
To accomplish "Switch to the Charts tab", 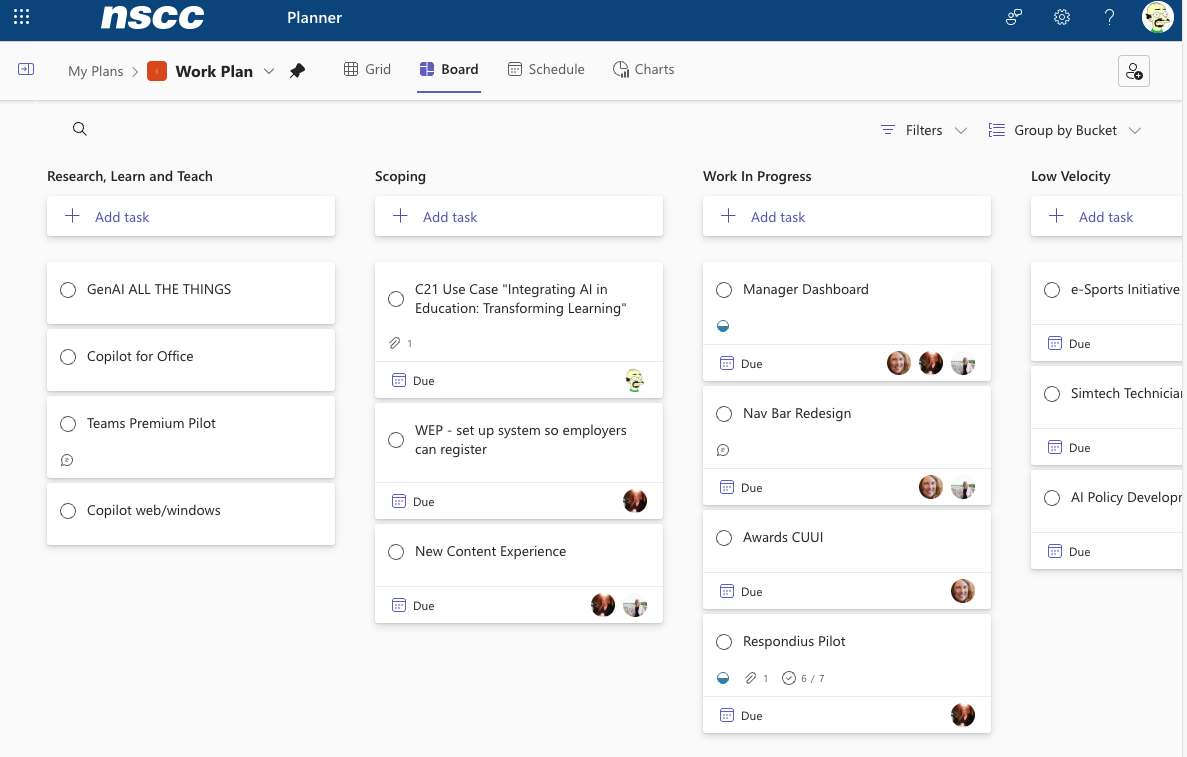I will (x=643, y=69).
